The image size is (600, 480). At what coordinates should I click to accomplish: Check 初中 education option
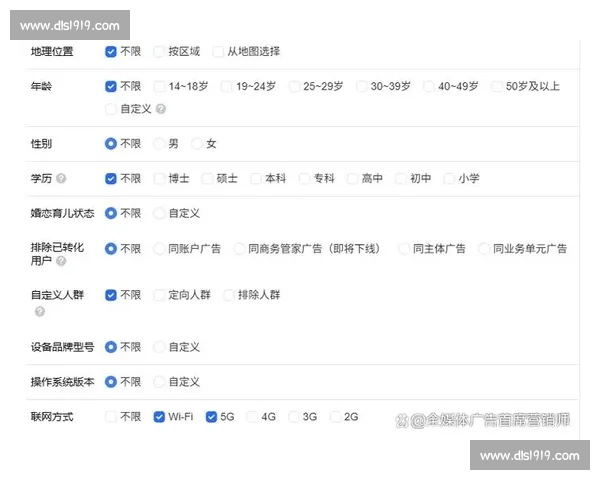click(x=401, y=179)
